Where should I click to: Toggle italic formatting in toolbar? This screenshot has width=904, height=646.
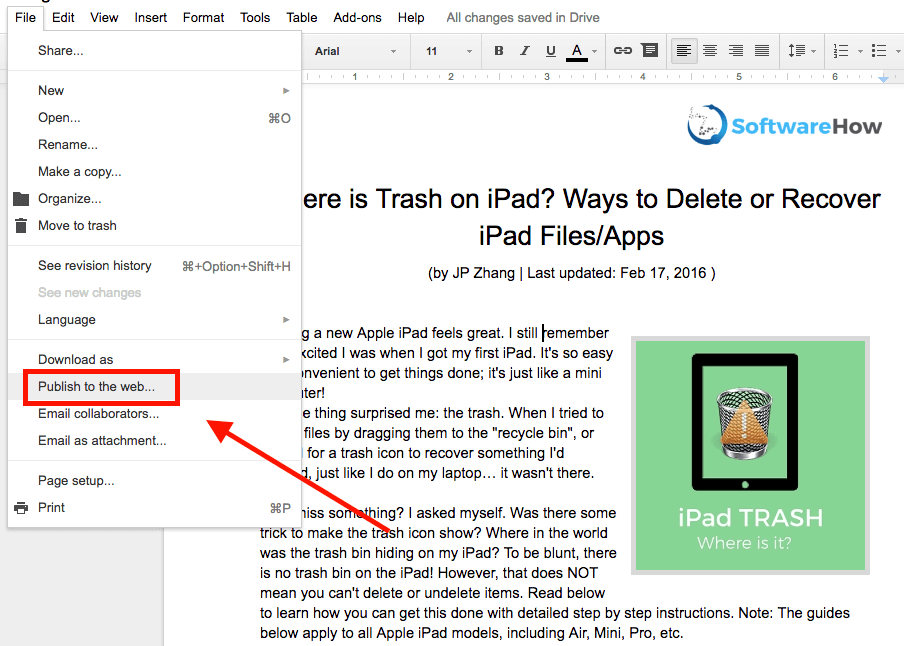[525, 51]
